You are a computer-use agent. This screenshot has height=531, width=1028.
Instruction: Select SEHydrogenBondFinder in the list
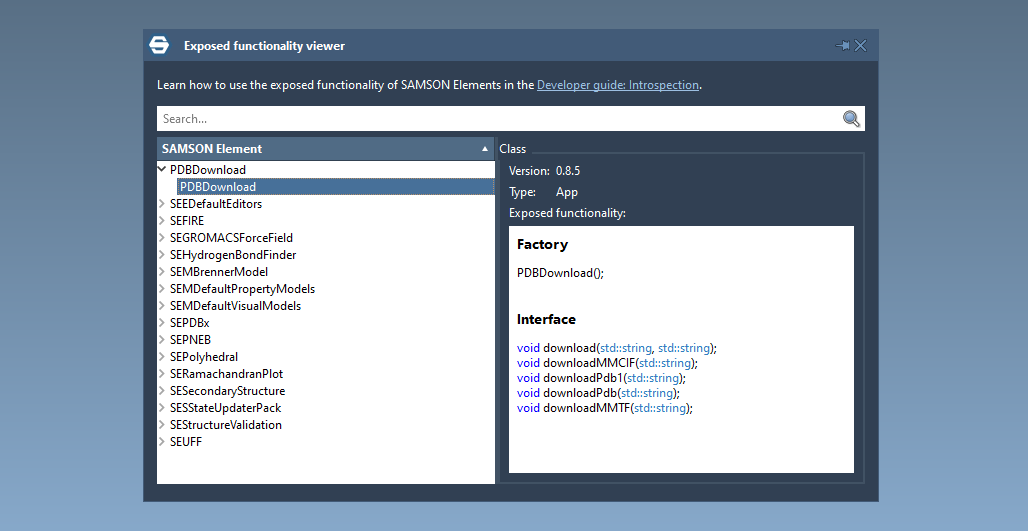(232, 255)
